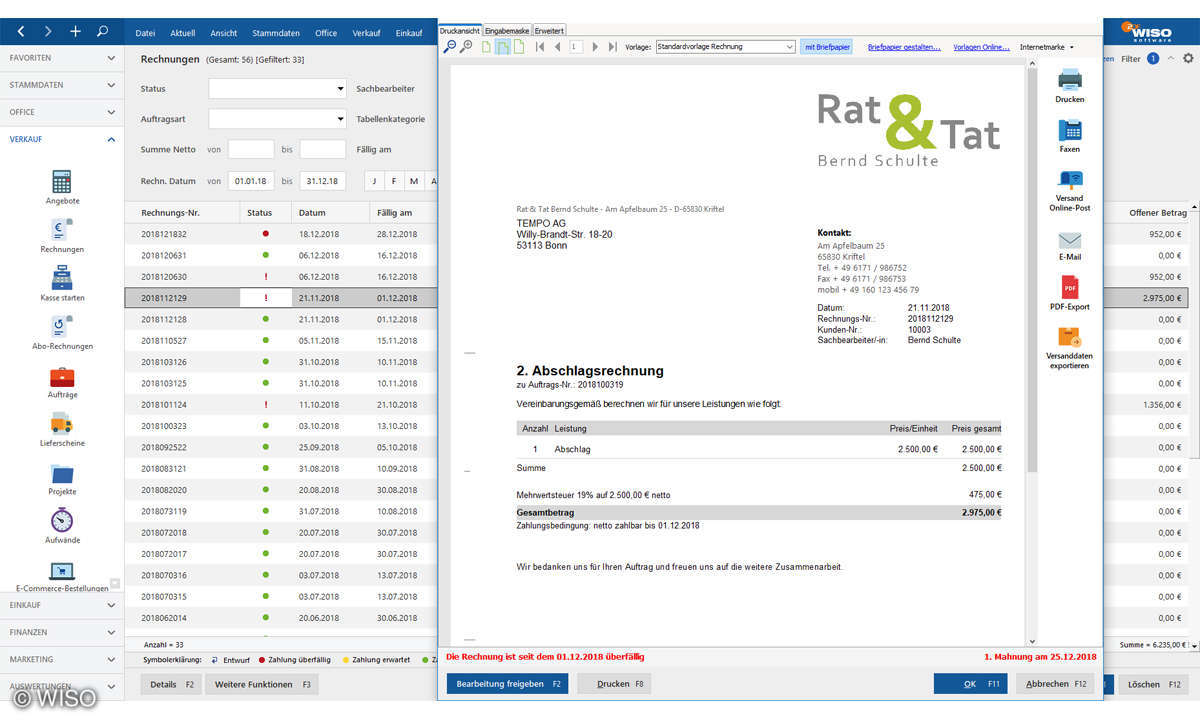Open the Internetmarke dropdown
This screenshot has height=720, width=1200.
pyautogui.click(x=1047, y=47)
